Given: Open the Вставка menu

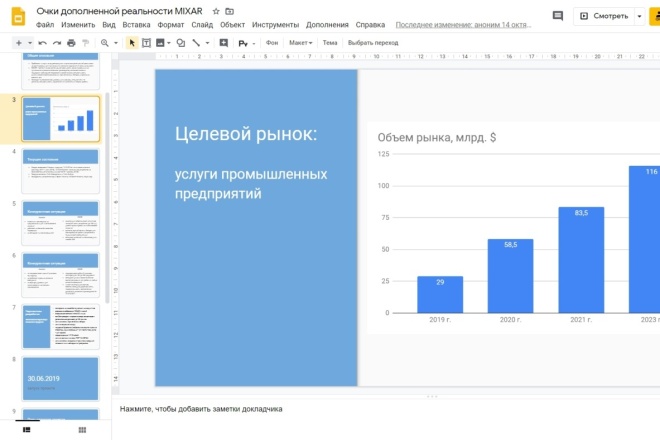Looking at the screenshot, I should tap(136, 25).
